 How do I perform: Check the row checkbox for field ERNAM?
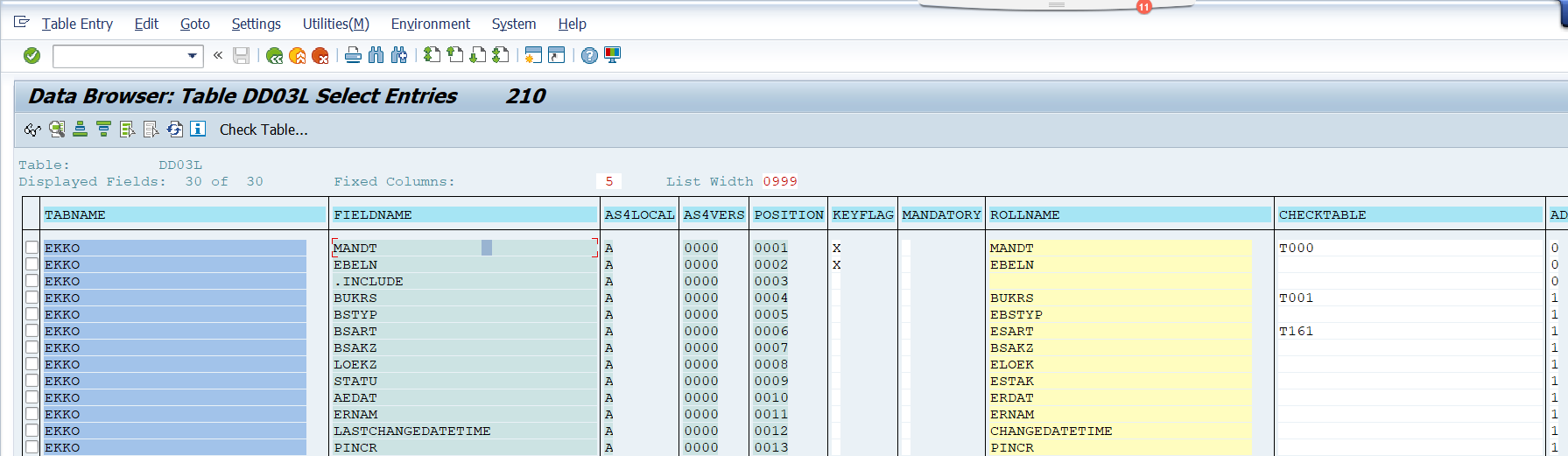[32, 414]
